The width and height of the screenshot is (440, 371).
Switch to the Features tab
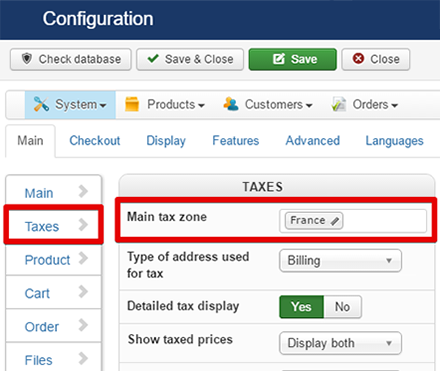[236, 141]
